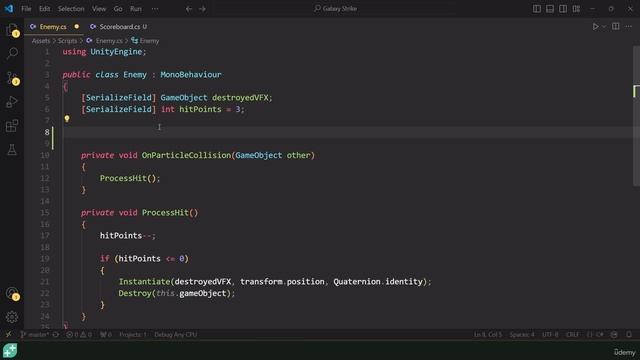The width and height of the screenshot is (640, 360).
Task: Change indentation via Spaces: 4
Action: 522,335
